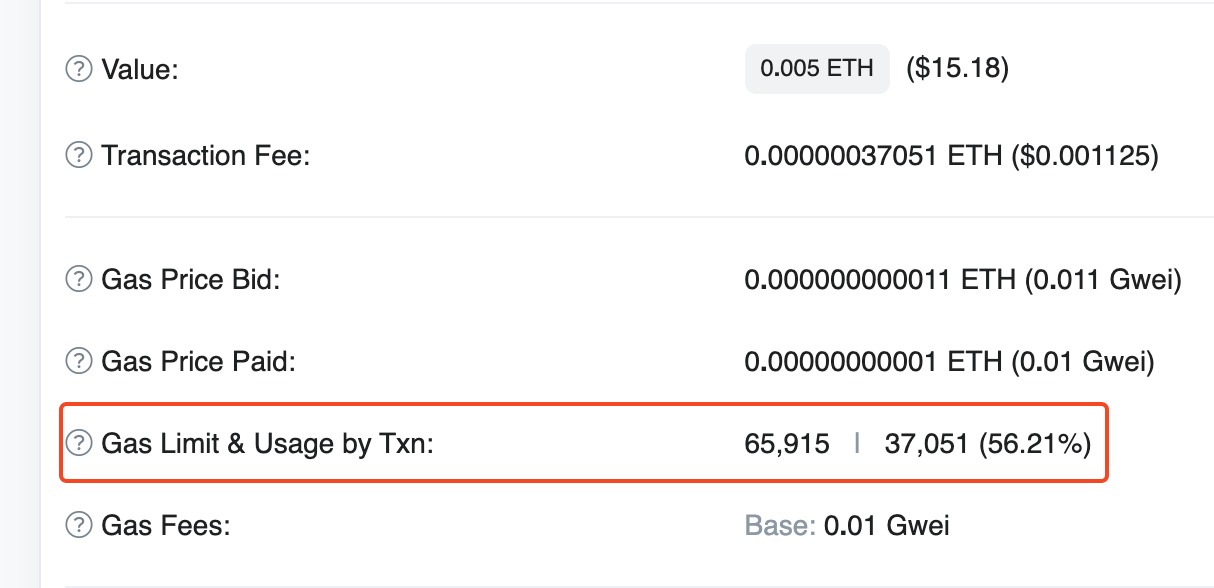1214x588 pixels.
Task: Click the Transaction Fee: label
Action: pos(206,157)
